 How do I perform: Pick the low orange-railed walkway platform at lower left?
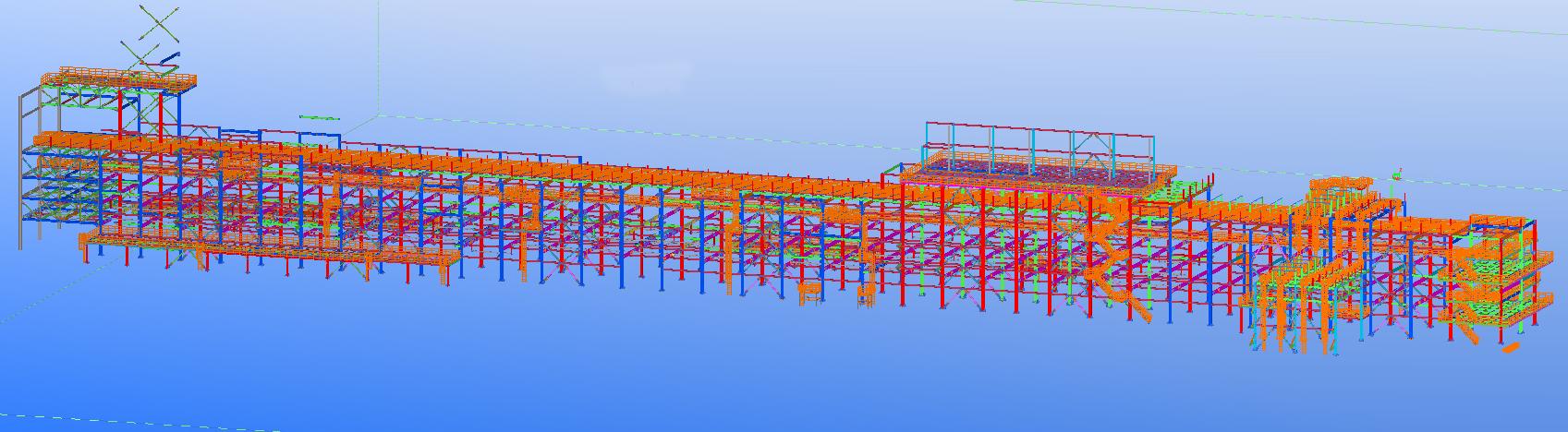271,251
